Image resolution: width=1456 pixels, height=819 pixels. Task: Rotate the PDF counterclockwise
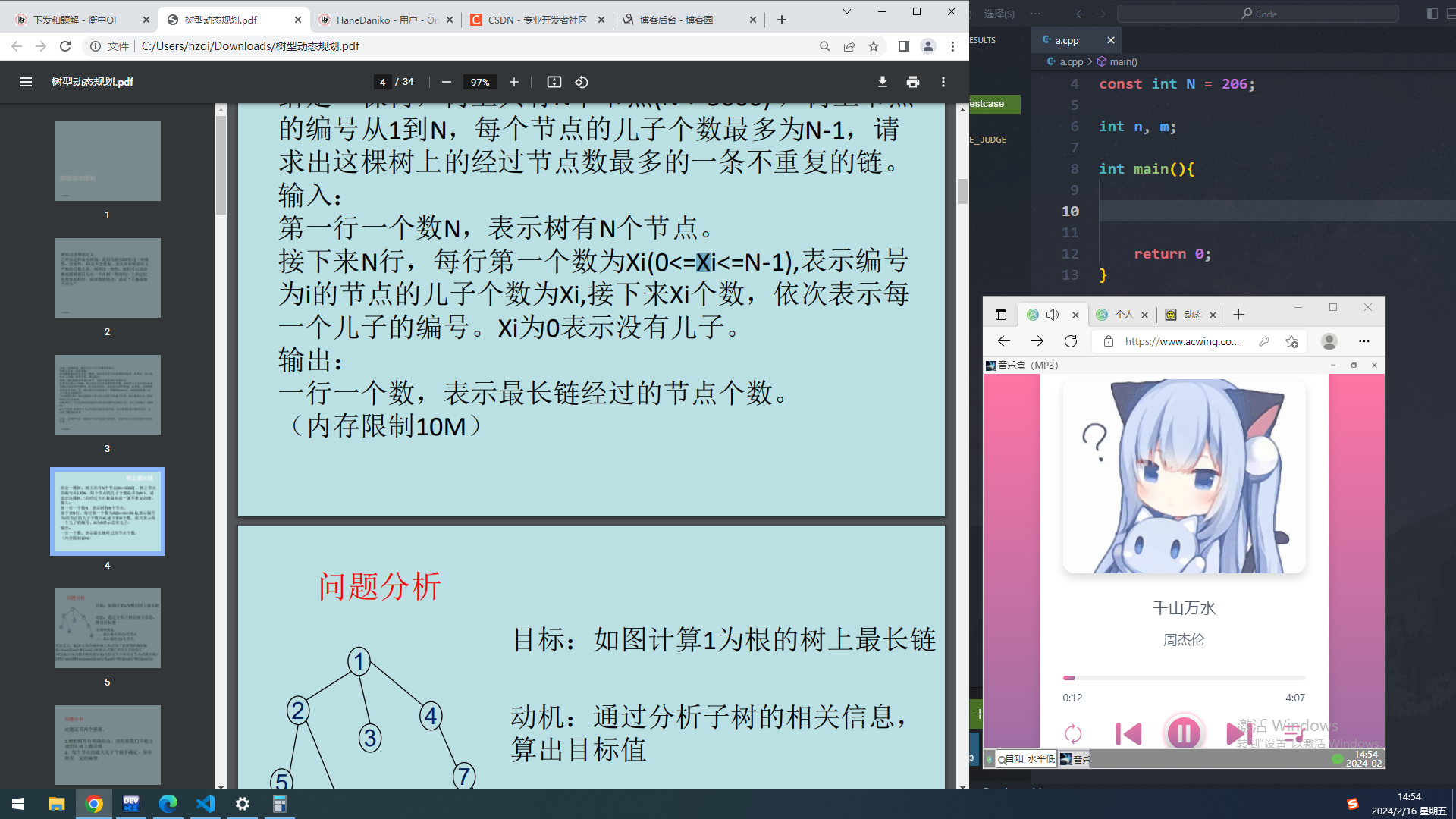[x=582, y=82]
